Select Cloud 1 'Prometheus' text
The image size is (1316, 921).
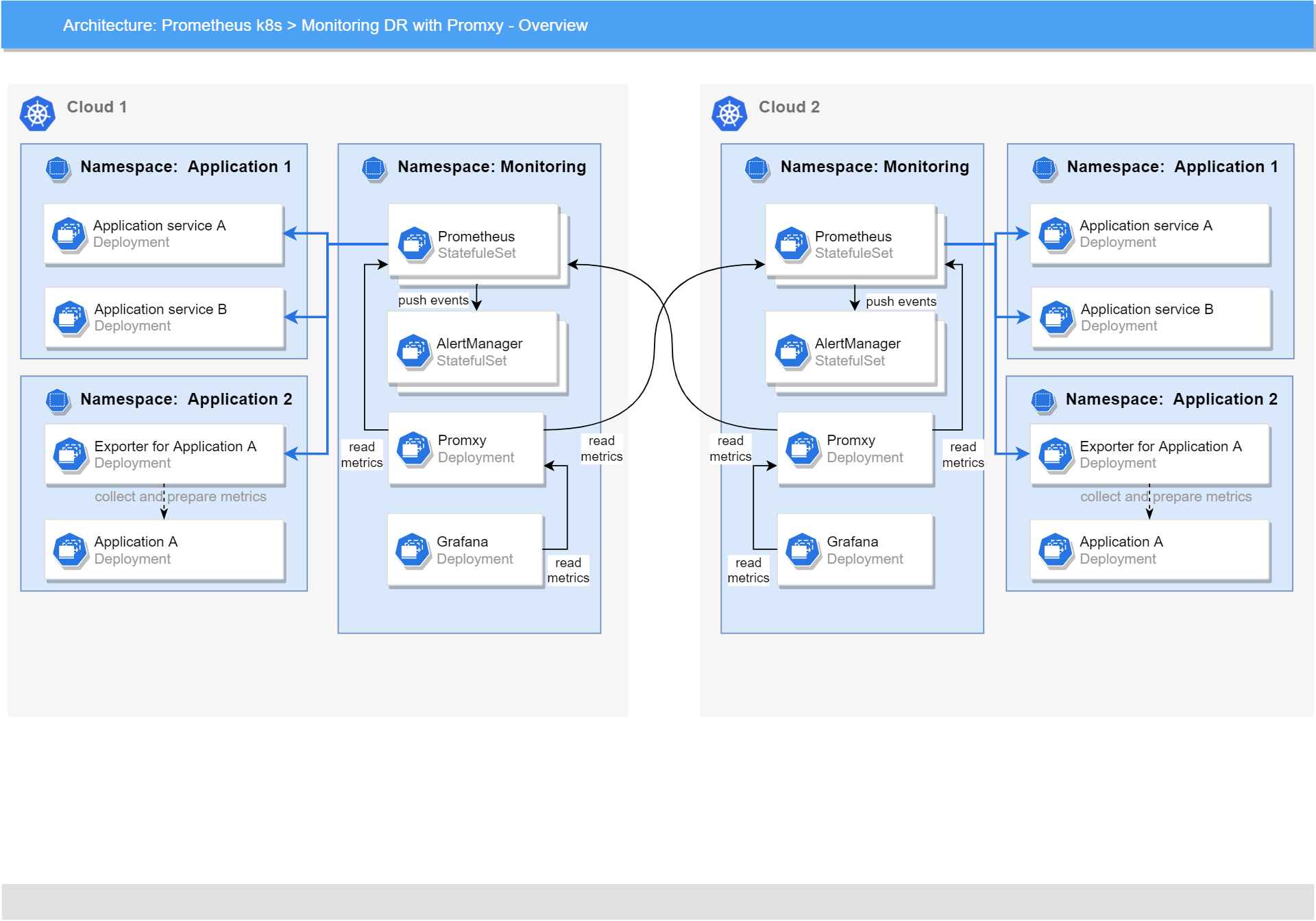click(x=476, y=237)
